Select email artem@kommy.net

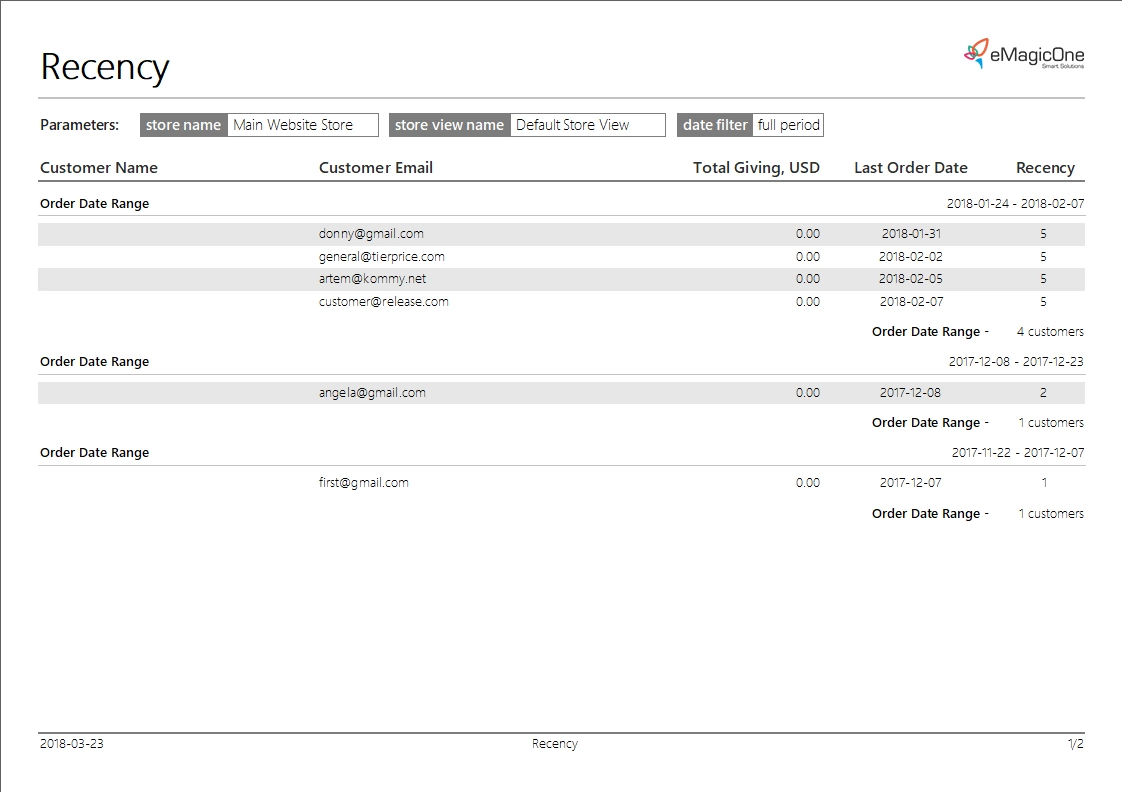tap(372, 279)
